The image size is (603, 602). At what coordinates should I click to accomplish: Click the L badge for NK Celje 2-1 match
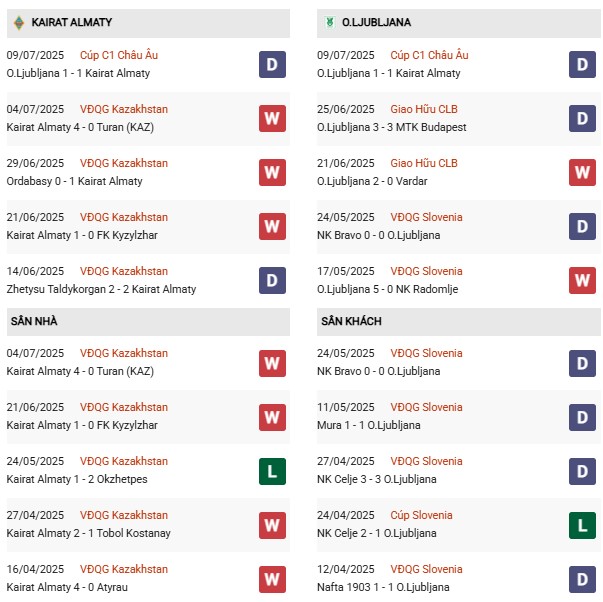(x=583, y=524)
